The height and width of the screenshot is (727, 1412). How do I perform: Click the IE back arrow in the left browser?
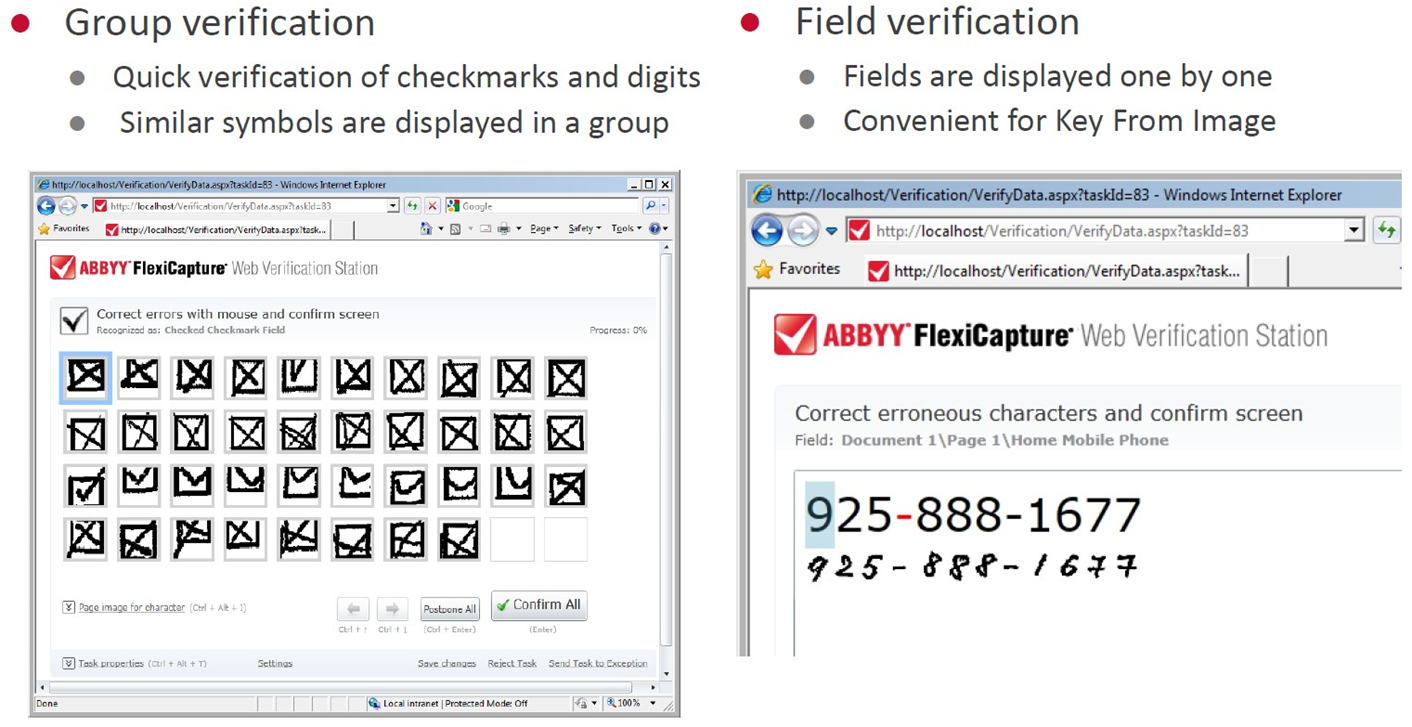pyautogui.click(x=46, y=206)
